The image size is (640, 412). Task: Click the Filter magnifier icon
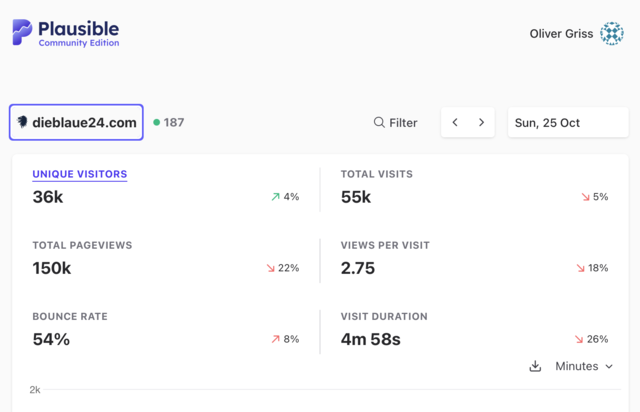click(379, 122)
